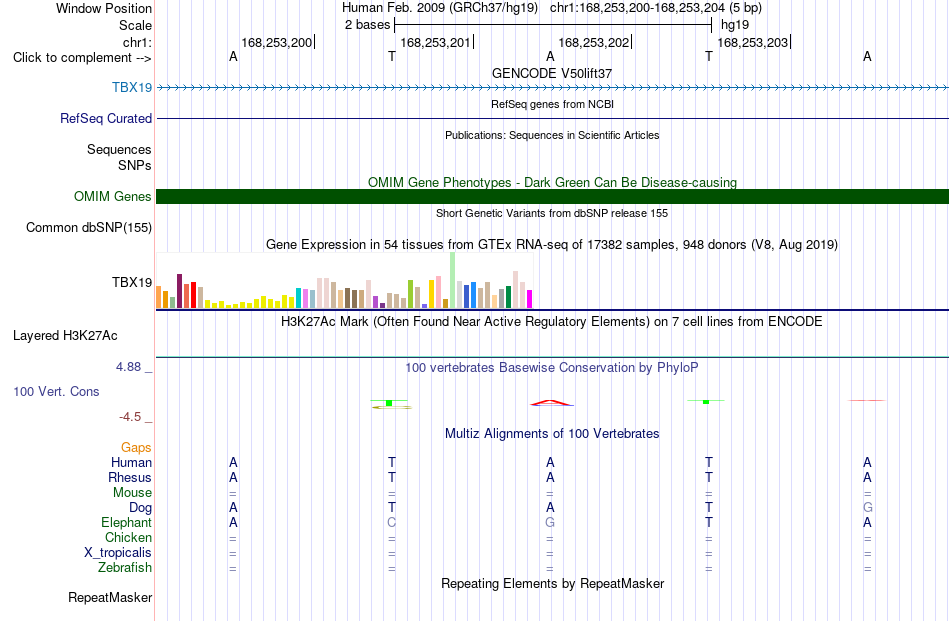Click the Elephant row mismatch base 'G'

(550, 523)
